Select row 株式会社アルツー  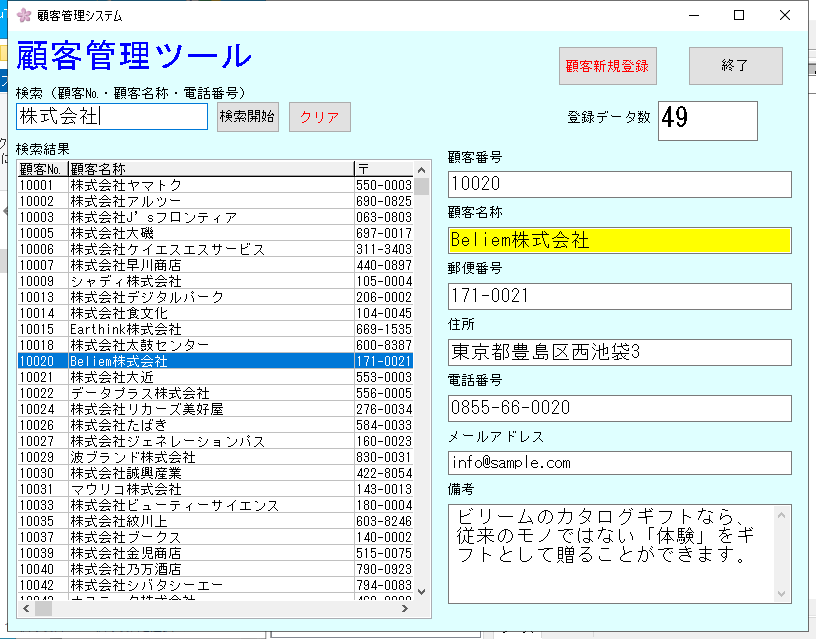(215, 201)
